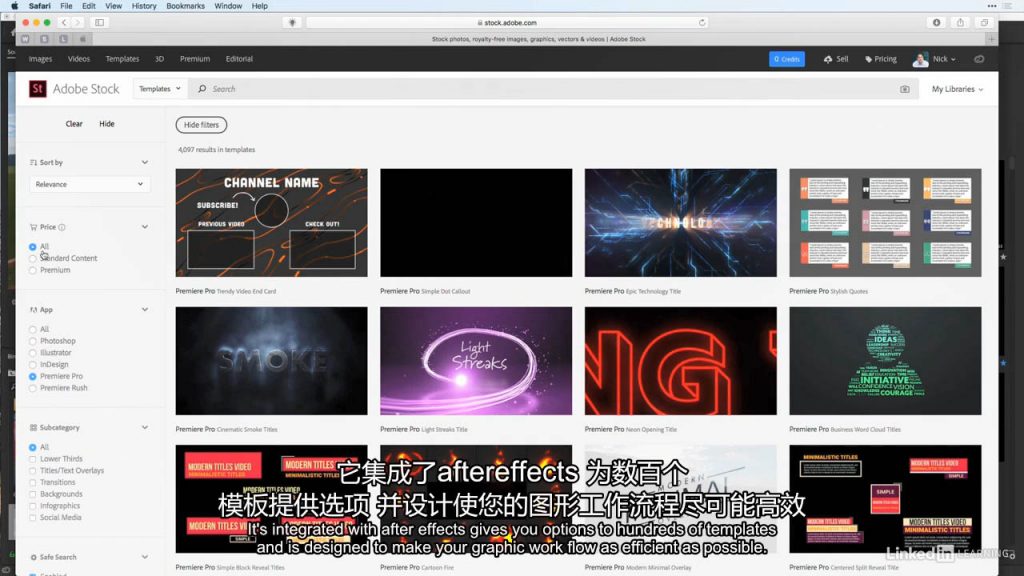1024x576 pixels.
Task: Choose InDesign in App filter
Action: (33, 364)
